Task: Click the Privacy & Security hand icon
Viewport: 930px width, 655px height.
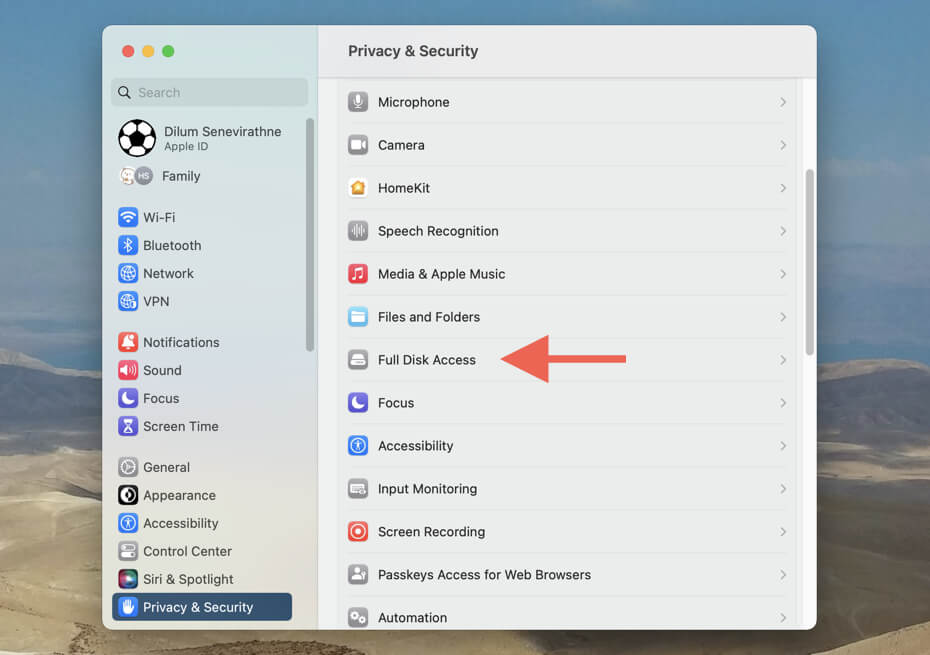Action: pyautogui.click(x=128, y=607)
